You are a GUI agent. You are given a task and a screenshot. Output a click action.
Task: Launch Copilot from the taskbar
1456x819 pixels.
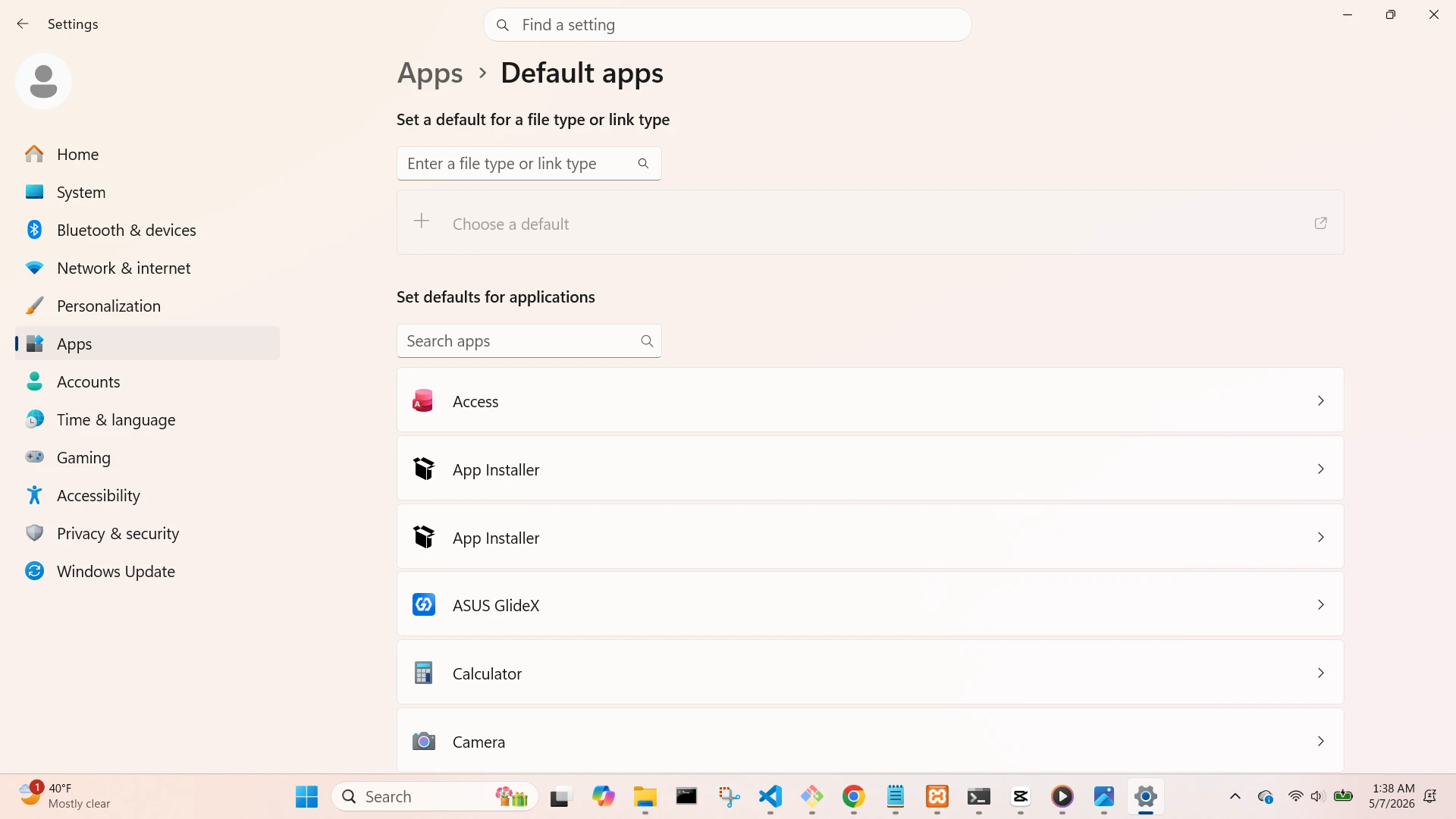[603, 796]
